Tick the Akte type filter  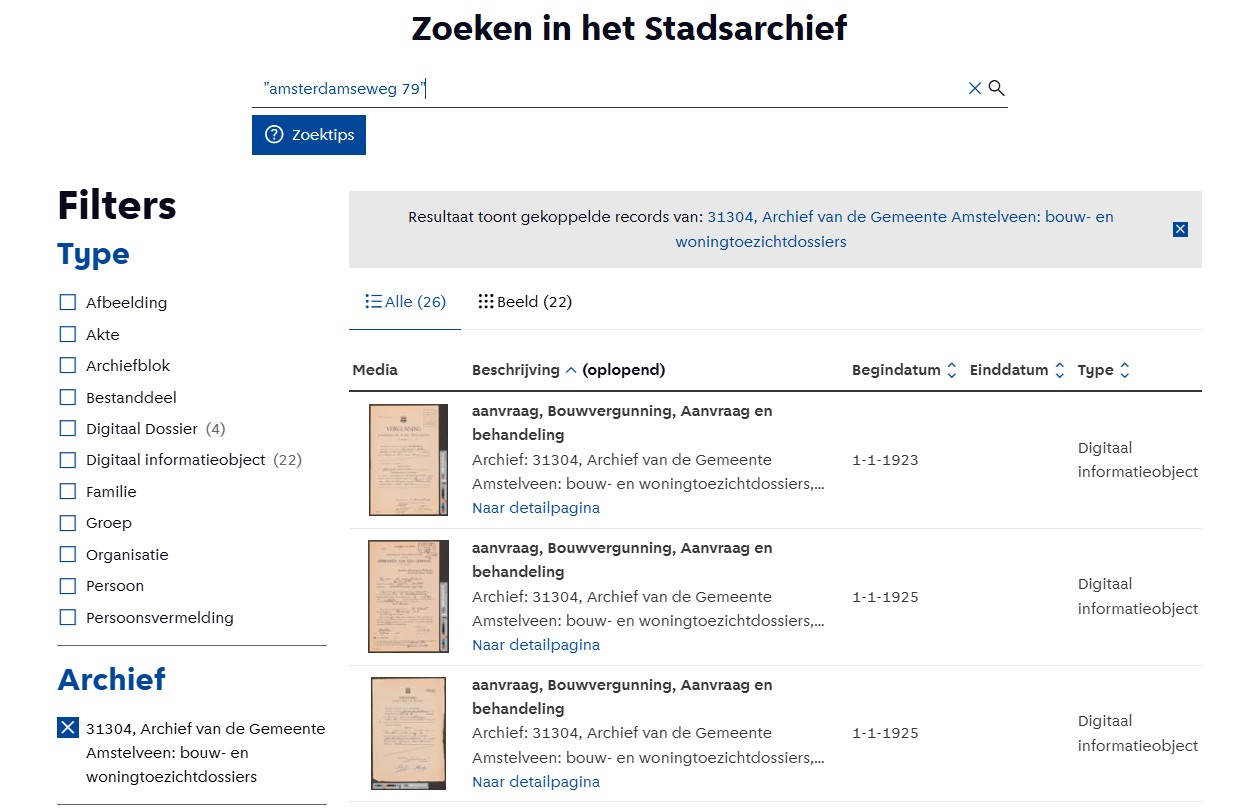(68, 334)
